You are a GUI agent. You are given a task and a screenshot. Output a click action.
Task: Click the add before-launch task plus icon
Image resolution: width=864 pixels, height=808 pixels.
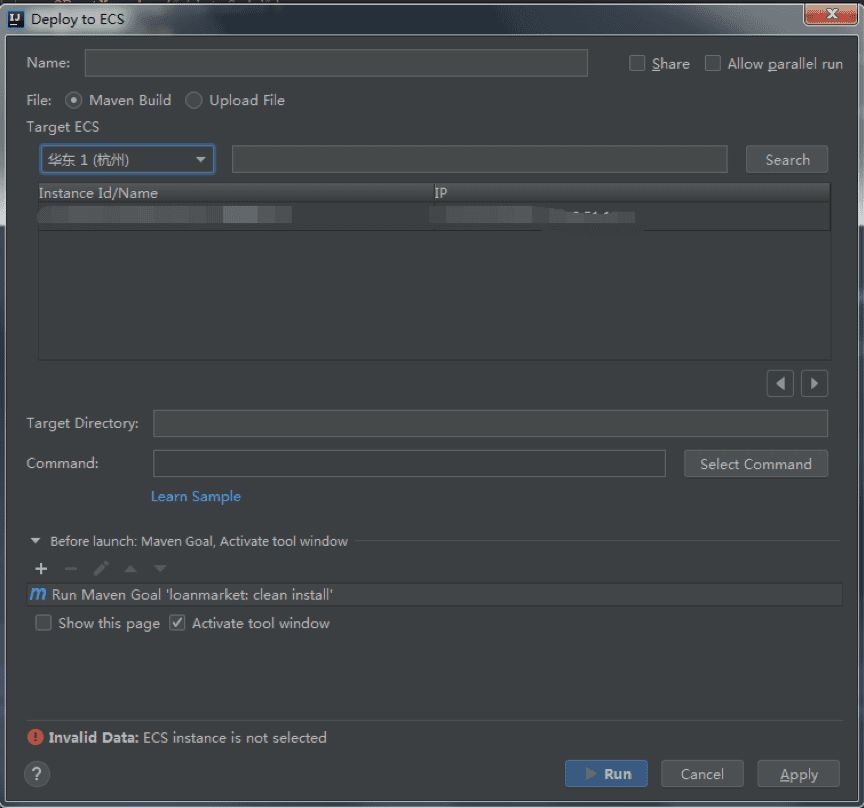pyautogui.click(x=41, y=568)
